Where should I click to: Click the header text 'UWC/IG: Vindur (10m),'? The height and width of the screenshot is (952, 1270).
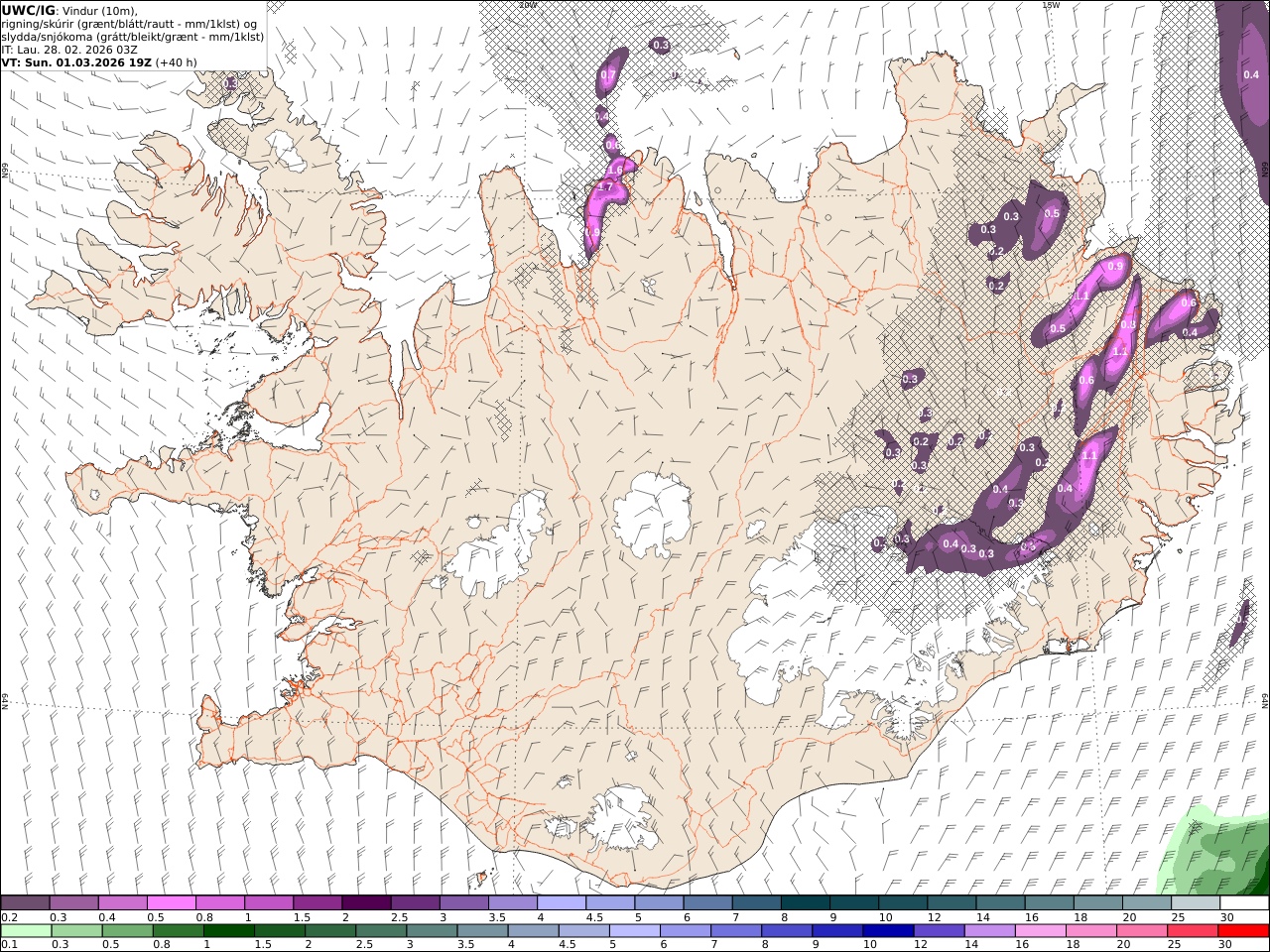69,10
